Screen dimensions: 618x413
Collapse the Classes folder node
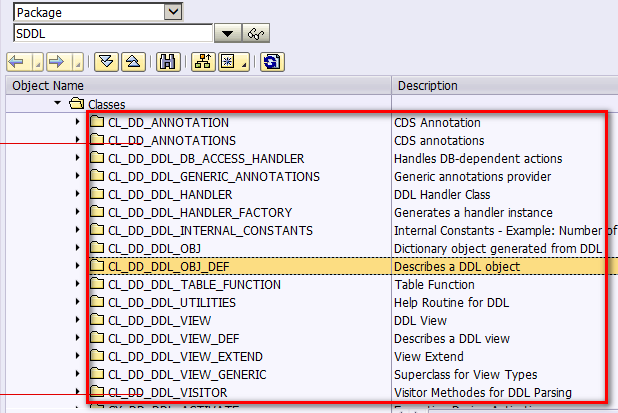coord(58,103)
